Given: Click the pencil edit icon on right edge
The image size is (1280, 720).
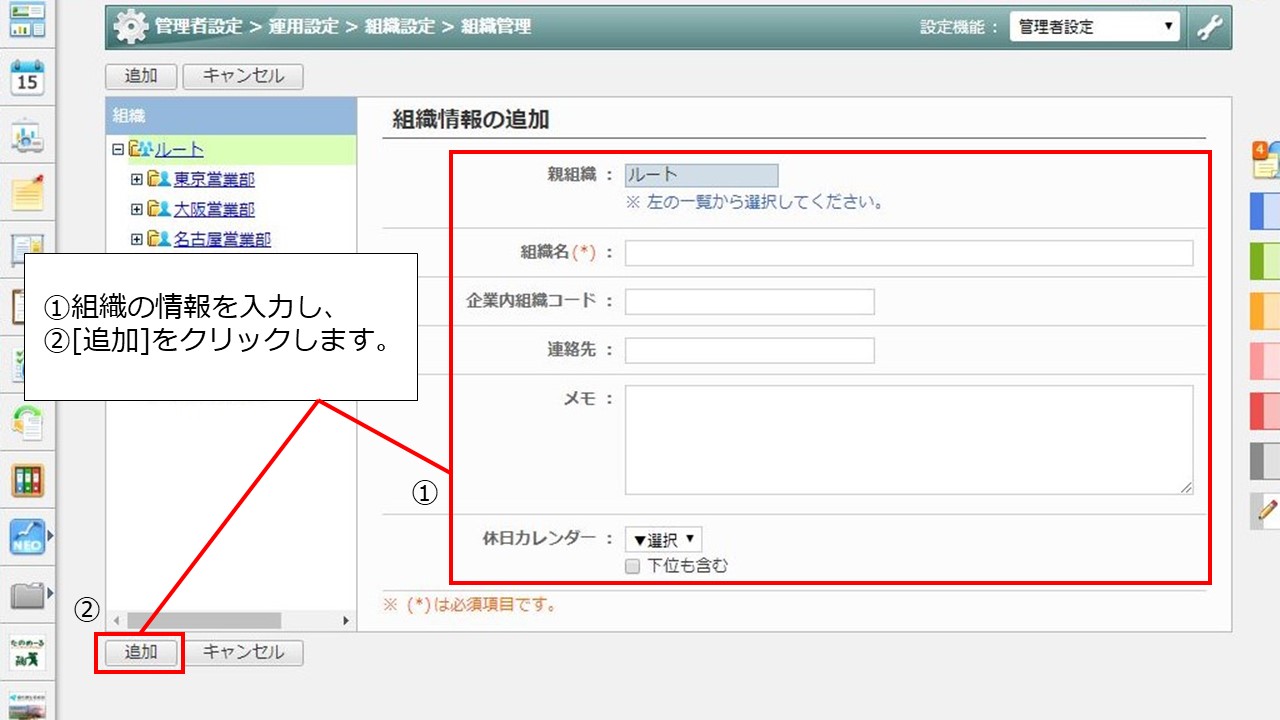Looking at the screenshot, I should [x=1267, y=510].
